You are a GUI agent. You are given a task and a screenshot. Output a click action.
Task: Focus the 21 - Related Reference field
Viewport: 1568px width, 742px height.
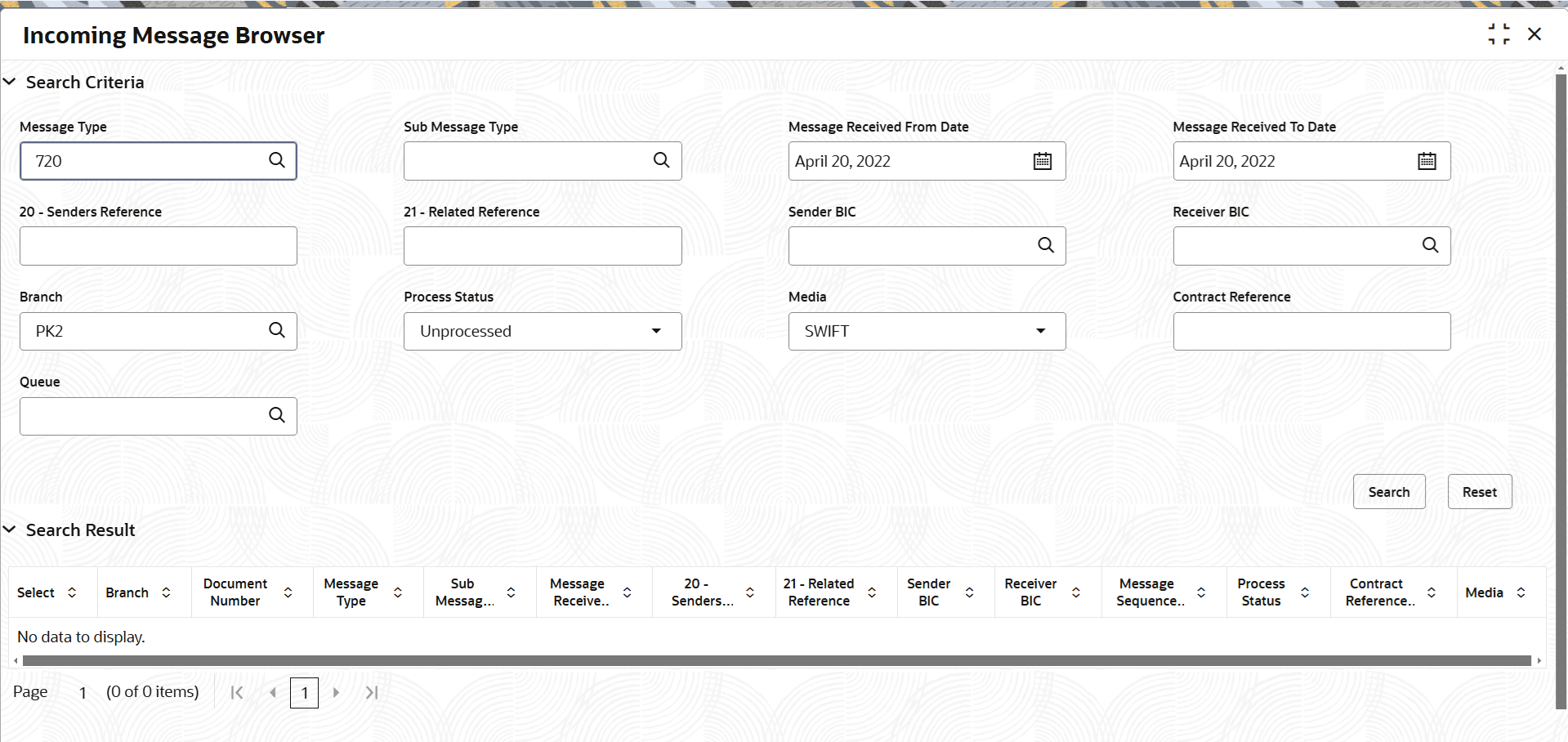[x=543, y=246]
